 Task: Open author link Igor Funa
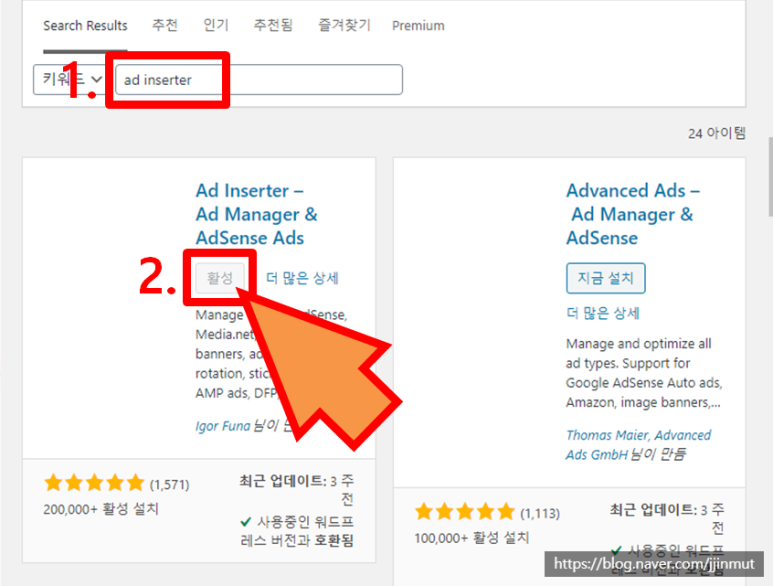223,426
